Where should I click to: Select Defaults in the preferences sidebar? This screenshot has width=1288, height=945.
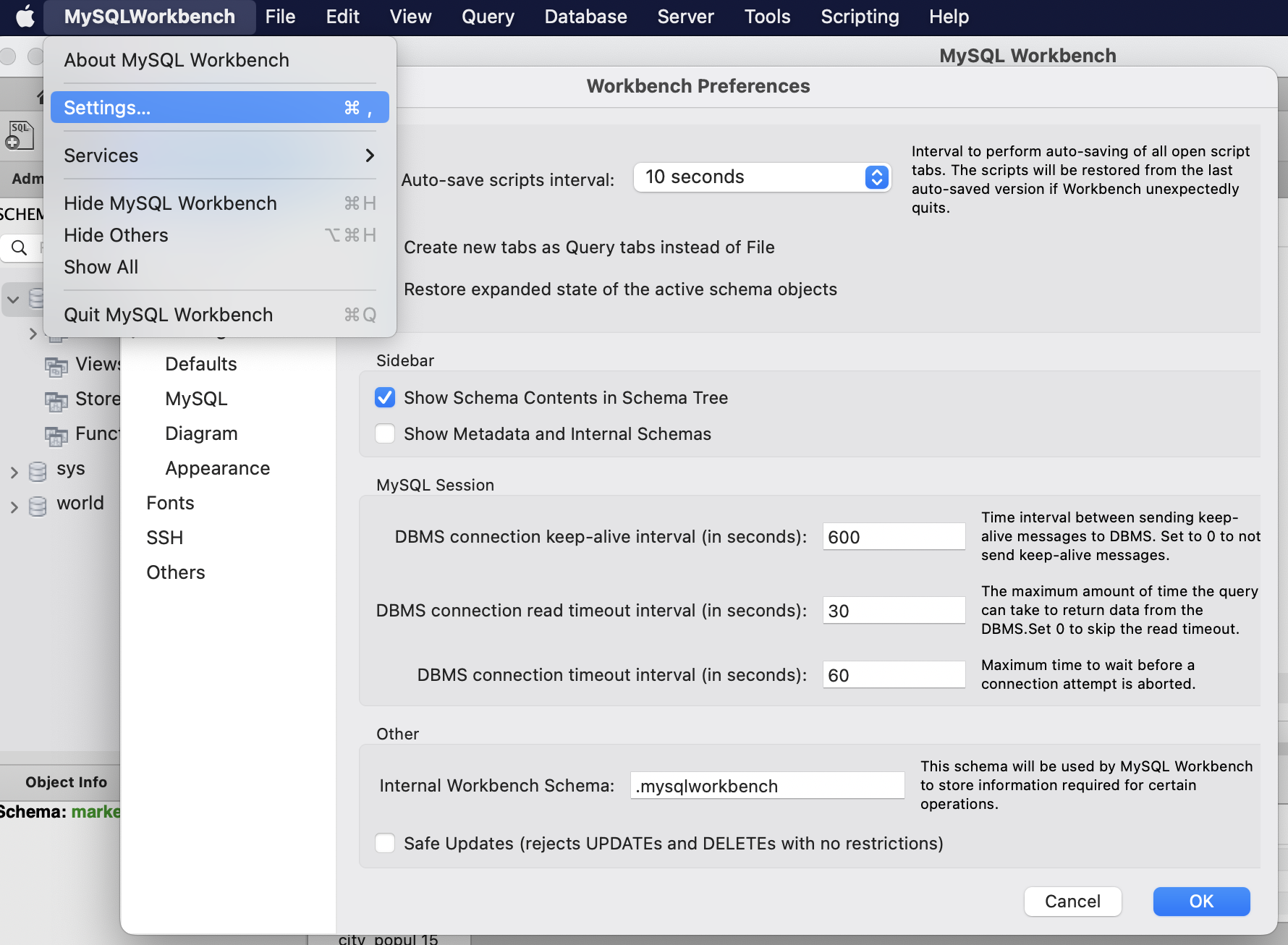click(201, 364)
